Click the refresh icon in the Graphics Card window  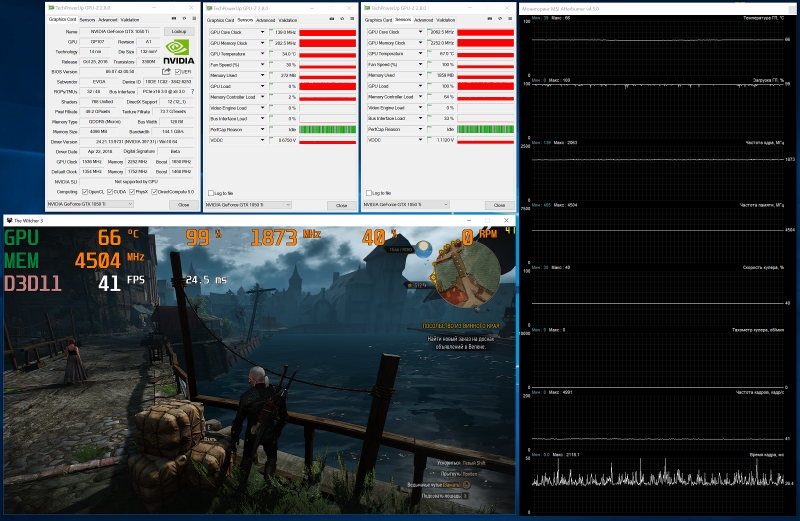click(182, 19)
